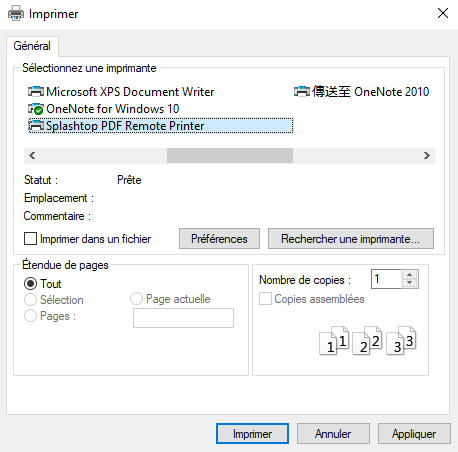This screenshot has height=452, width=458.
Task: Click the Imprimer button
Action: pyautogui.click(x=252, y=434)
